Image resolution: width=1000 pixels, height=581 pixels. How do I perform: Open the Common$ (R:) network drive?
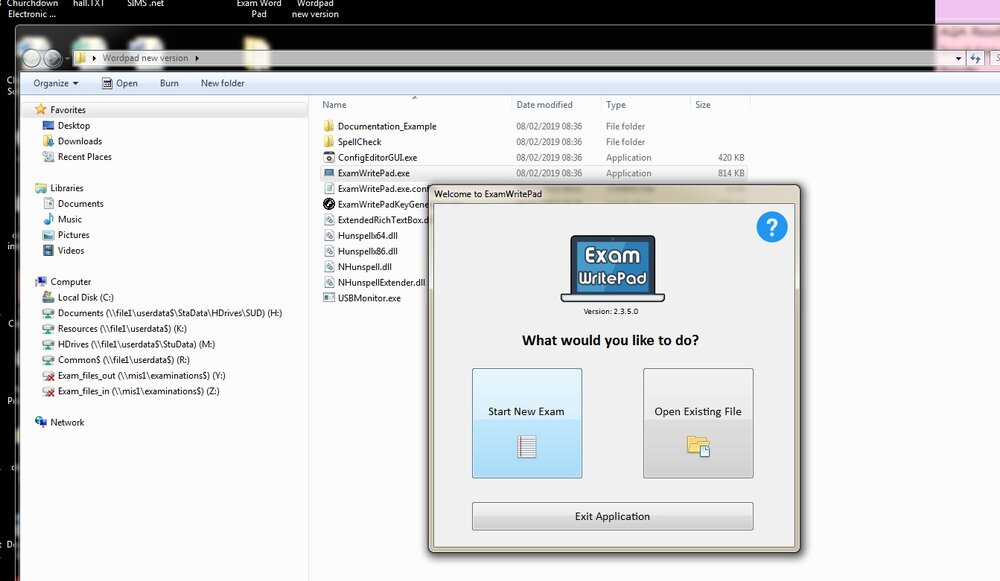(123, 360)
